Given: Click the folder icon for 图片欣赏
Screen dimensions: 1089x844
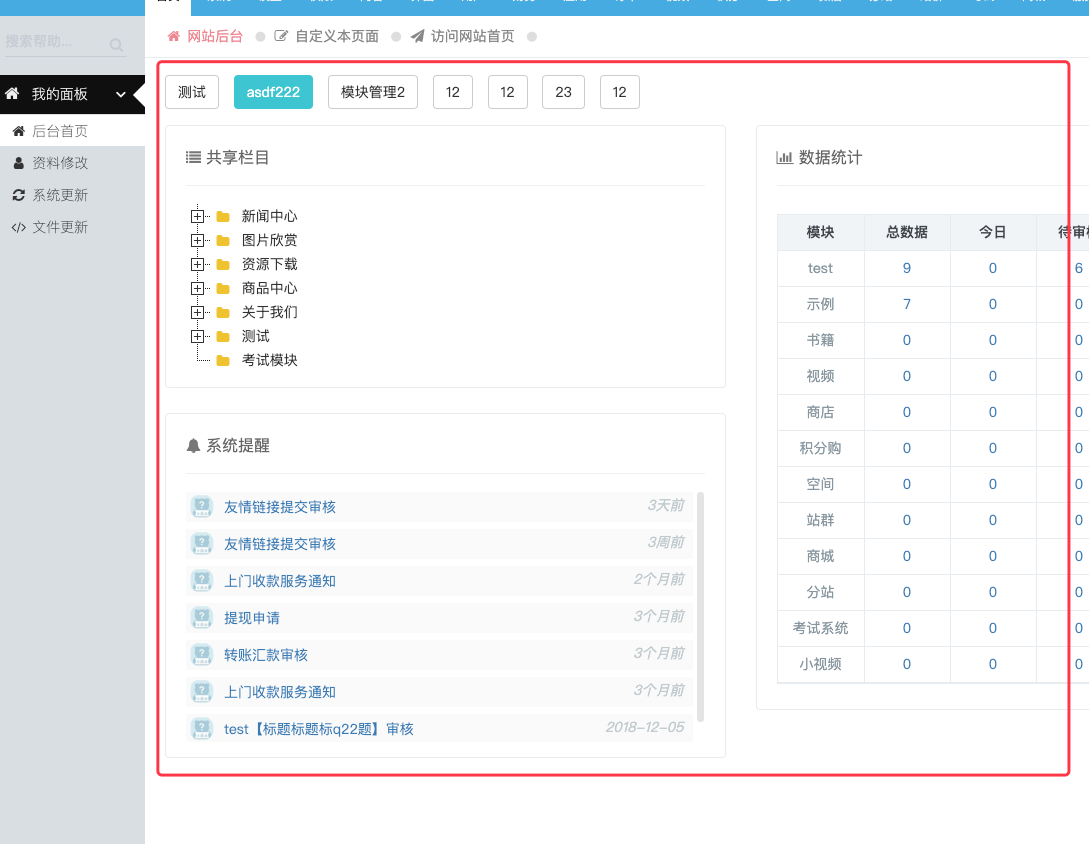Looking at the screenshot, I should pyautogui.click(x=223, y=240).
